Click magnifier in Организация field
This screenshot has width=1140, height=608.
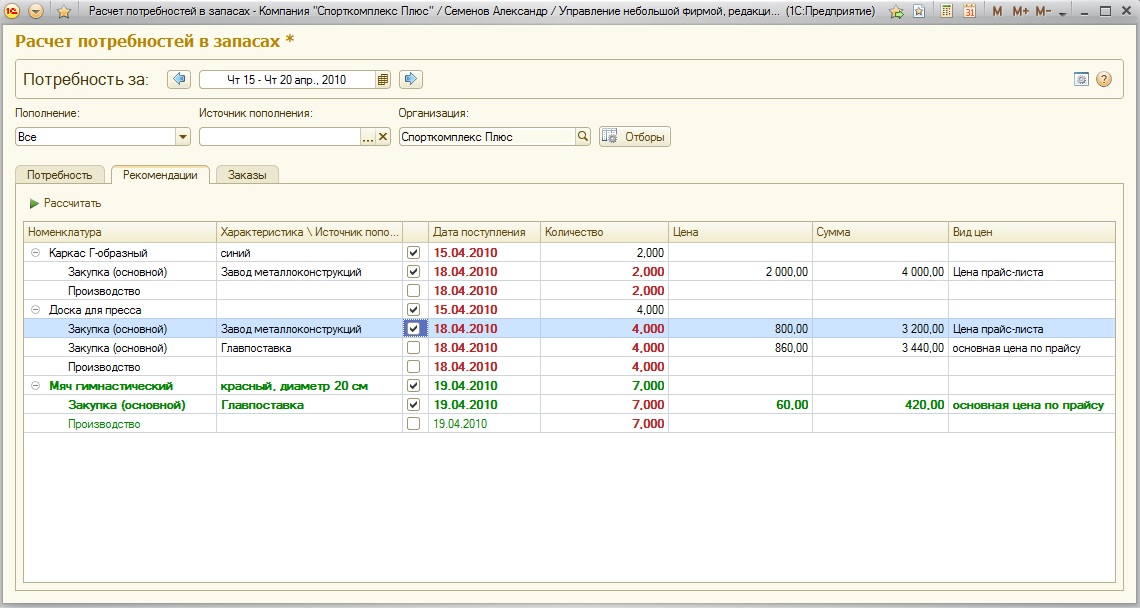click(x=583, y=137)
